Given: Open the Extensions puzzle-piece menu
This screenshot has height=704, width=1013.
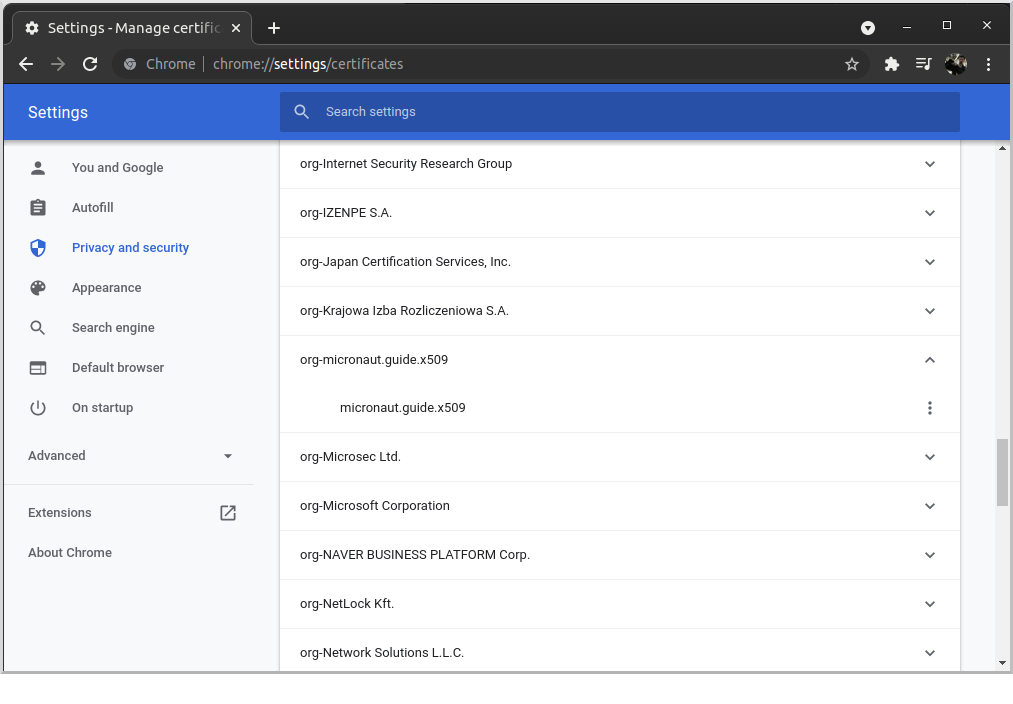Looking at the screenshot, I should click(x=892, y=64).
